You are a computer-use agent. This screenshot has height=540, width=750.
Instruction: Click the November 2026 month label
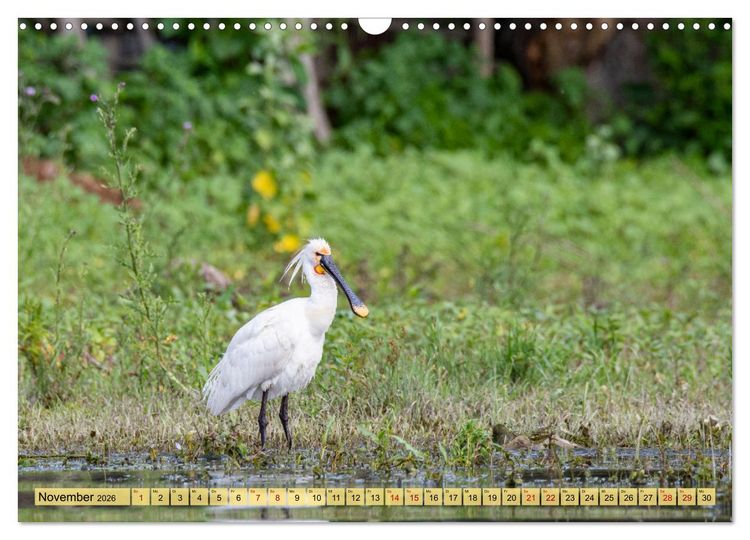tap(82, 497)
